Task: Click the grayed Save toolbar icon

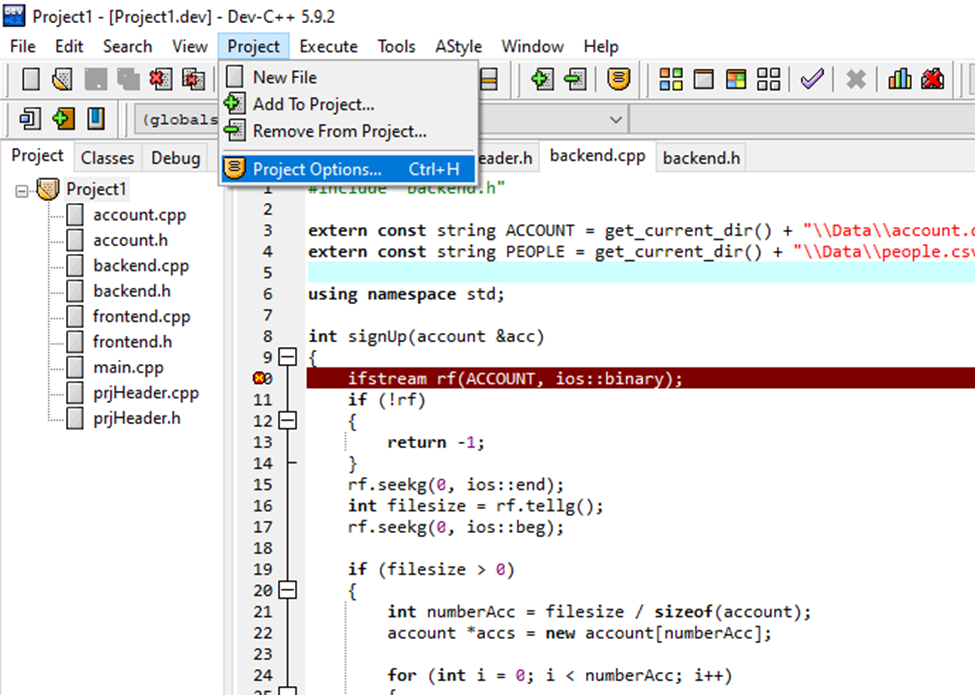Action: [x=96, y=80]
